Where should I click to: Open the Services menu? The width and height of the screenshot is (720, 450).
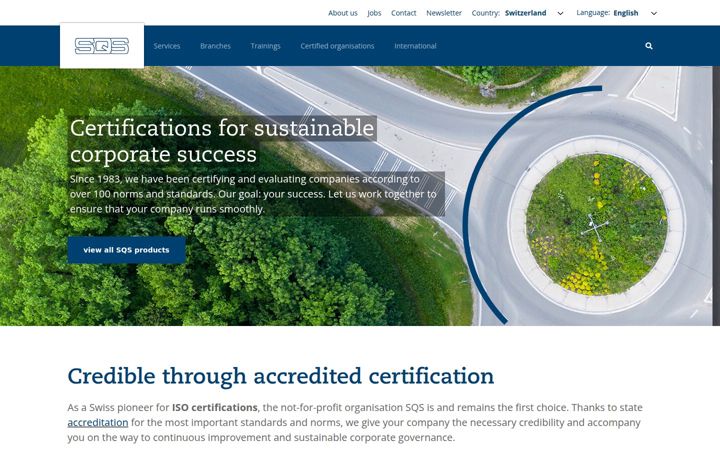tap(167, 46)
